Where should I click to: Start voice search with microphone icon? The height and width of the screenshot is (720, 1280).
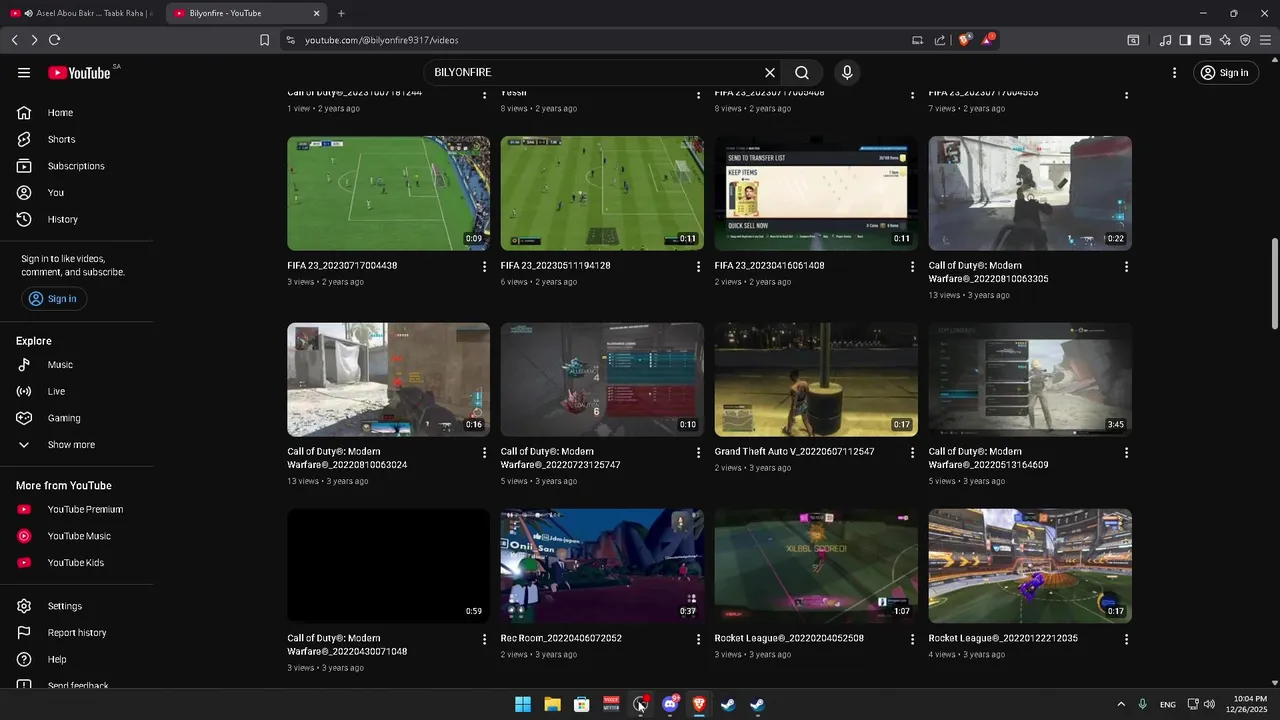[x=847, y=73]
